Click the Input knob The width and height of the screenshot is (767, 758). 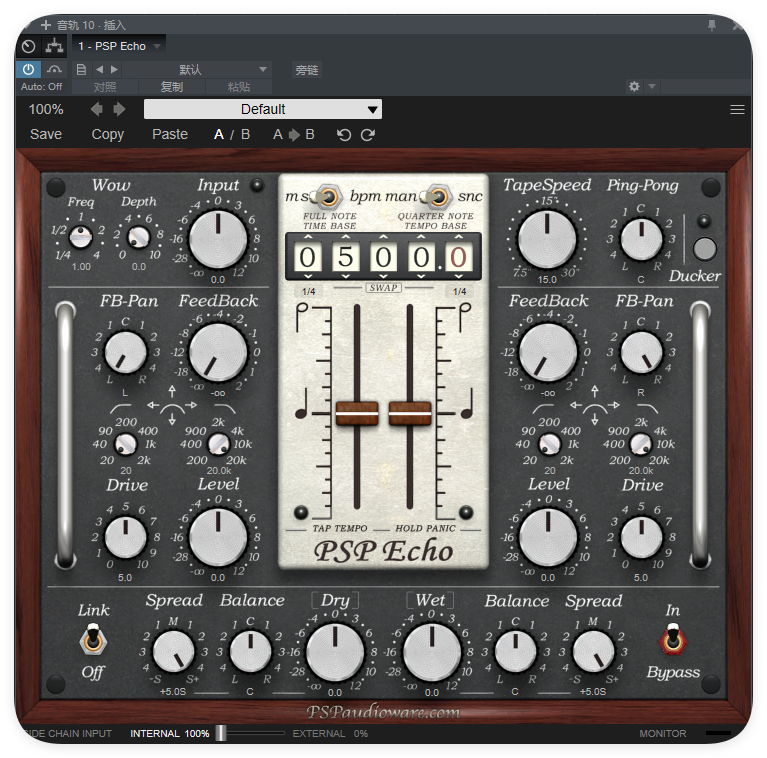click(218, 239)
